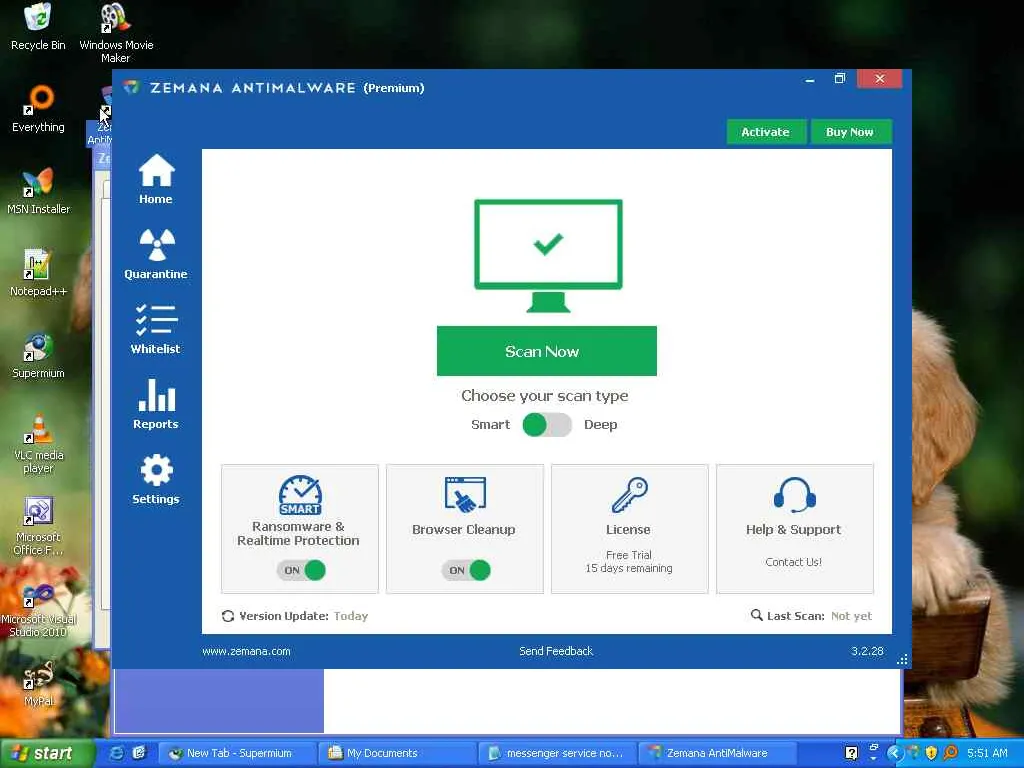1024x768 pixels.
Task: Switch to My Documents taskbar item
Action: click(x=397, y=753)
